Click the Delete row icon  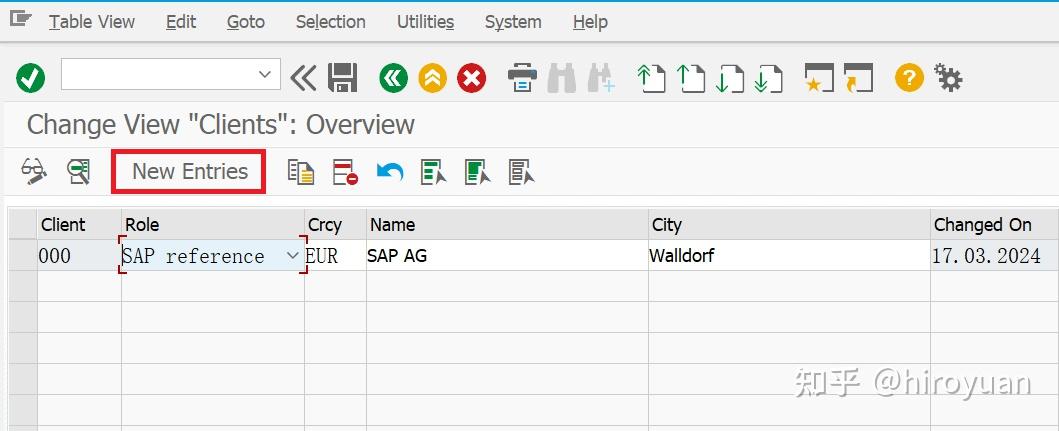click(x=345, y=172)
